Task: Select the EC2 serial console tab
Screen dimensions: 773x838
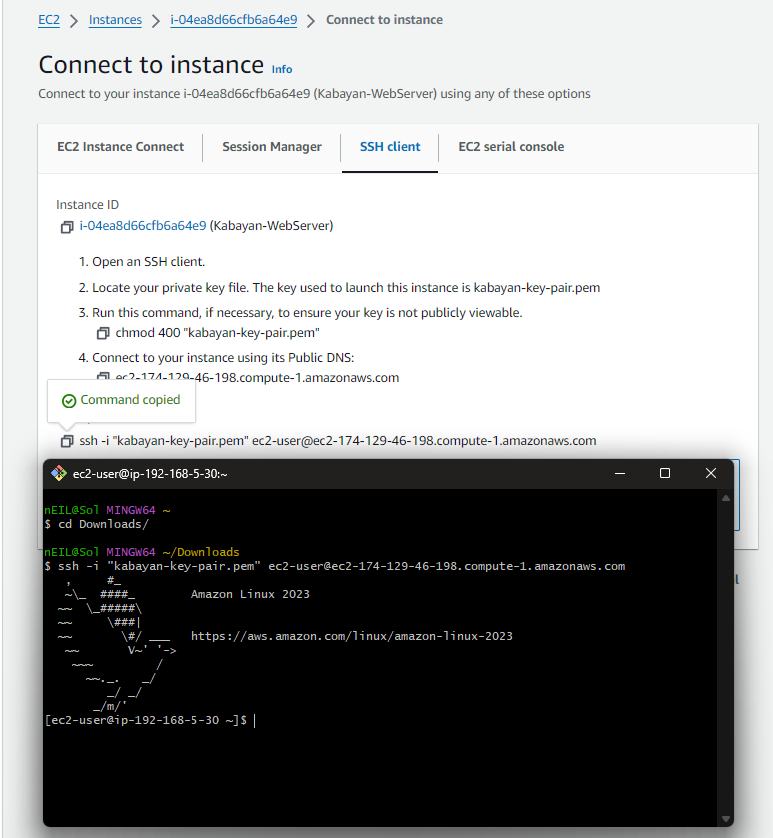Action: pyautogui.click(x=511, y=146)
